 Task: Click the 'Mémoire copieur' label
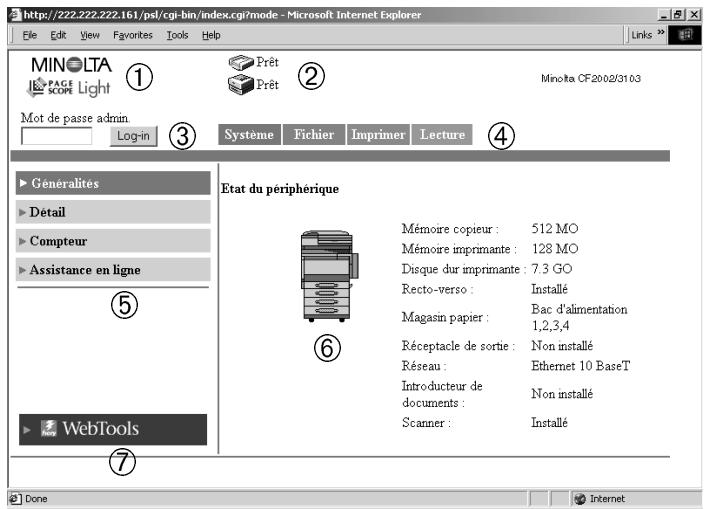[450, 229]
